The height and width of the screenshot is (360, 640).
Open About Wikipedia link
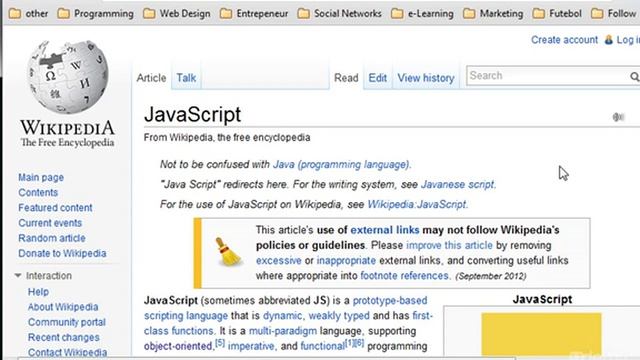(x=63, y=307)
